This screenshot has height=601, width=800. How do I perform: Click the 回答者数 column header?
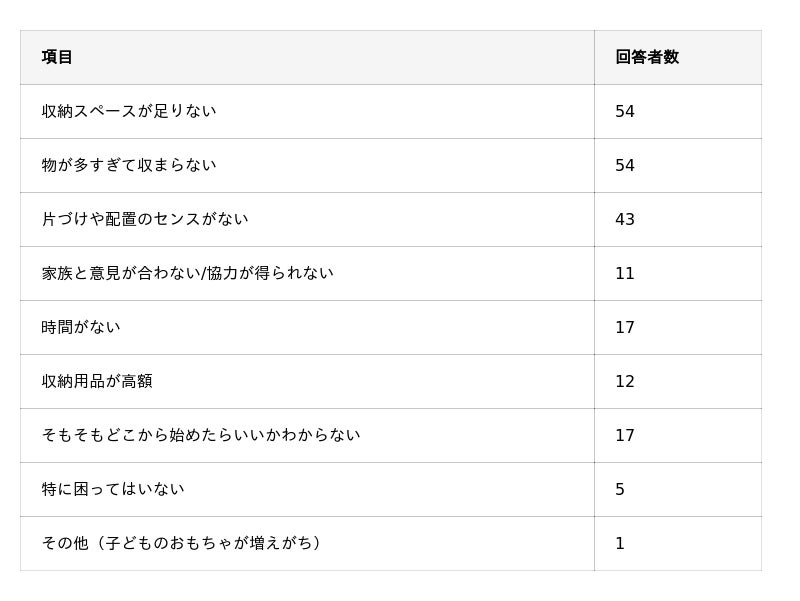[x=647, y=57]
